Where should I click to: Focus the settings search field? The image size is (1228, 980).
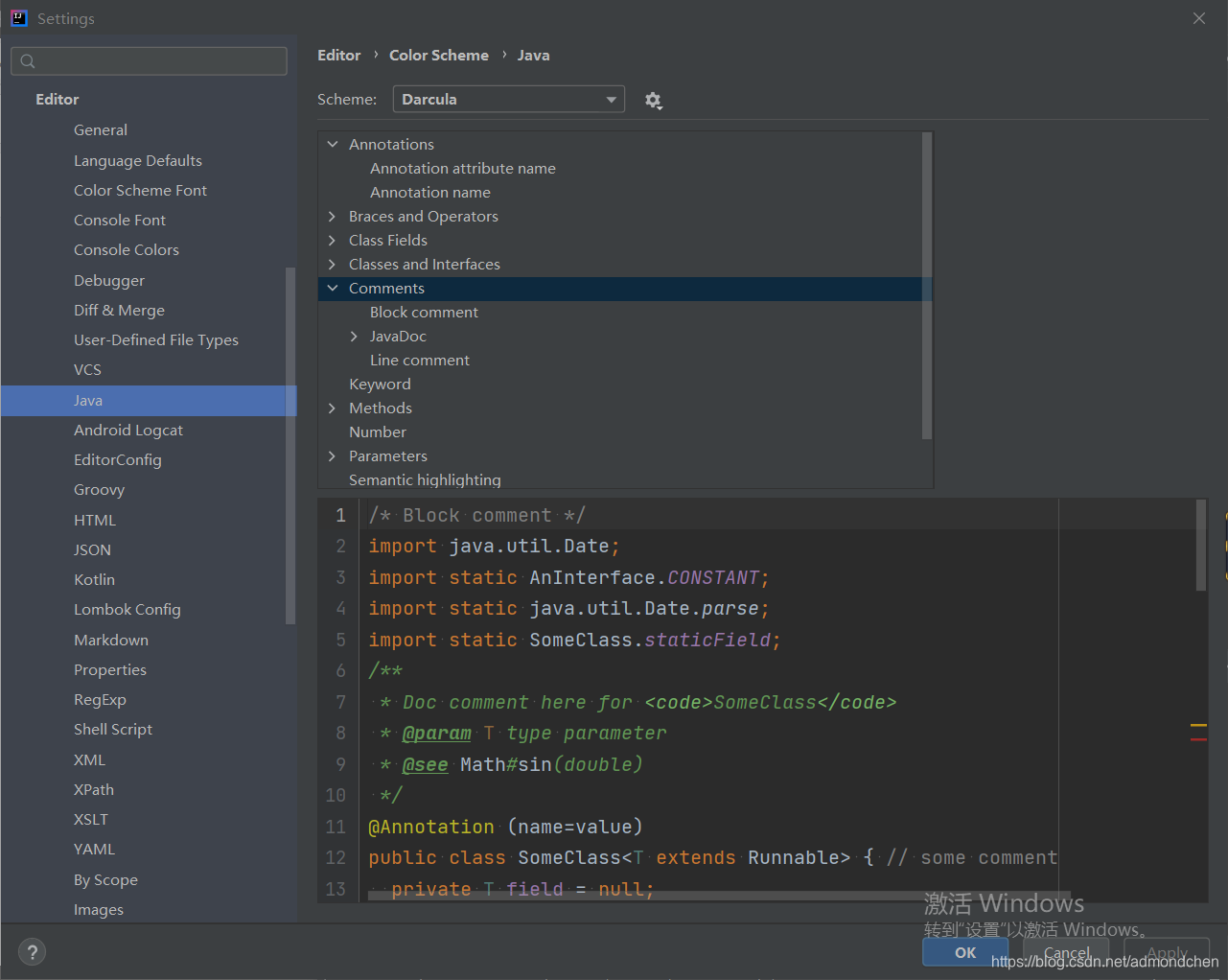[x=149, y=61]
